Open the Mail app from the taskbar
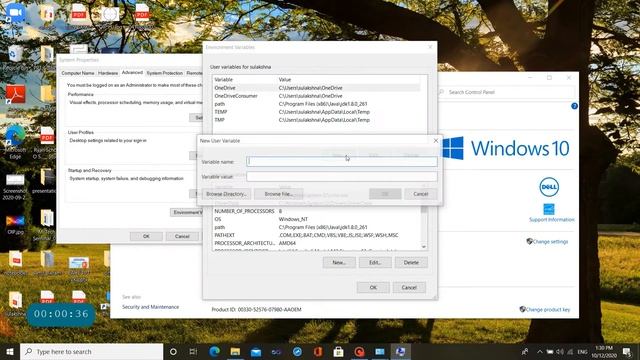Image resolution: width=640 pixels, height=360 pixels. 256,351
